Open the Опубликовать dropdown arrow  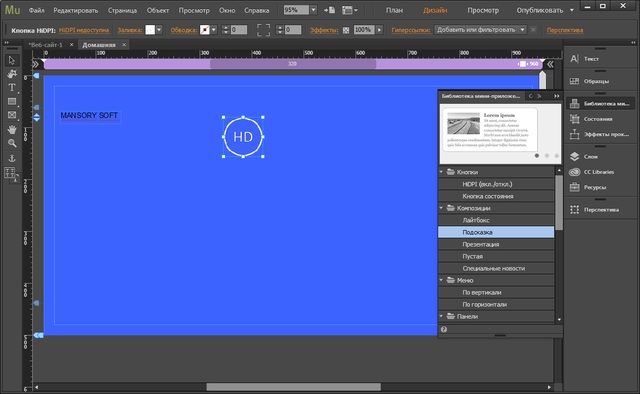(x=571, y=10)
